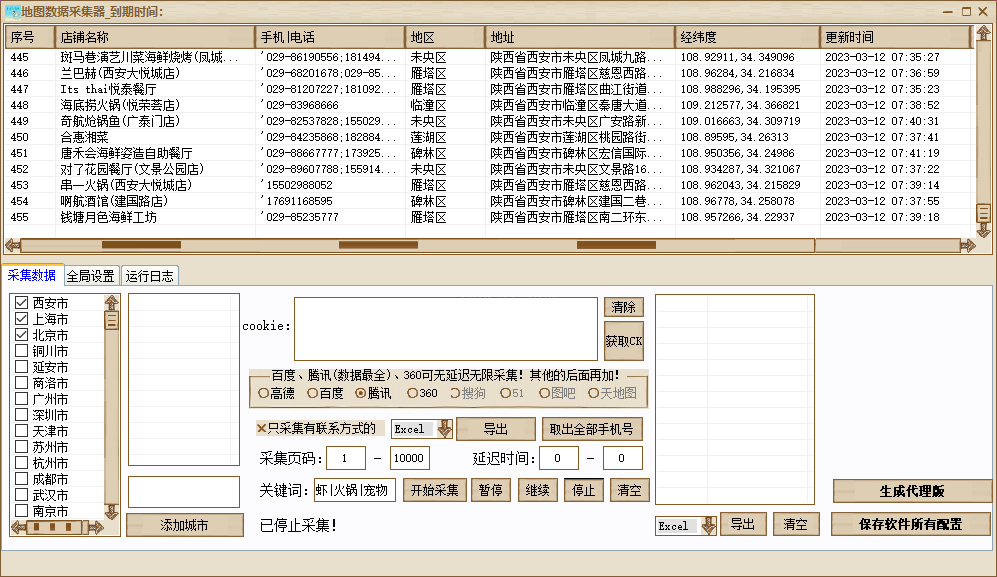The width and height of the screenshot is (997, 577).
Task: Click the table's scroll down arrow
Action: pyautogui.click(x=983, y=229)
